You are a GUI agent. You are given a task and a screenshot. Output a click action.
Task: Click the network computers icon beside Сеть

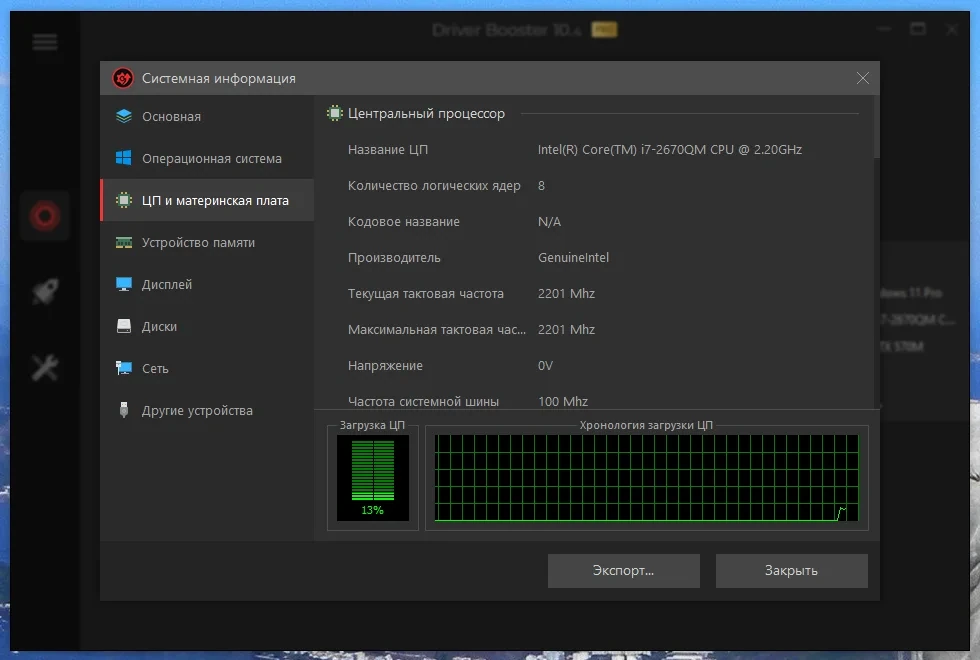pos(124,368)
